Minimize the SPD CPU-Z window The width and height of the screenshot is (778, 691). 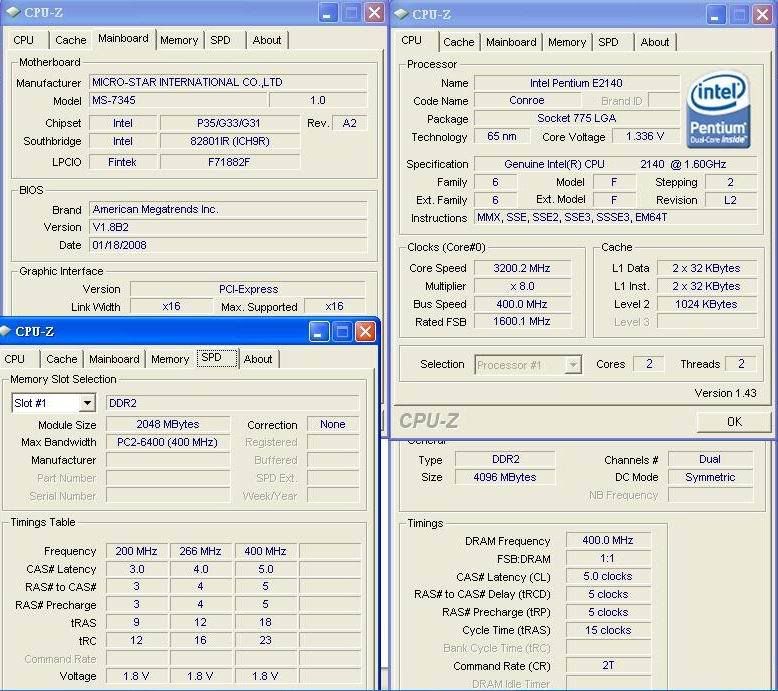(319, 331)
